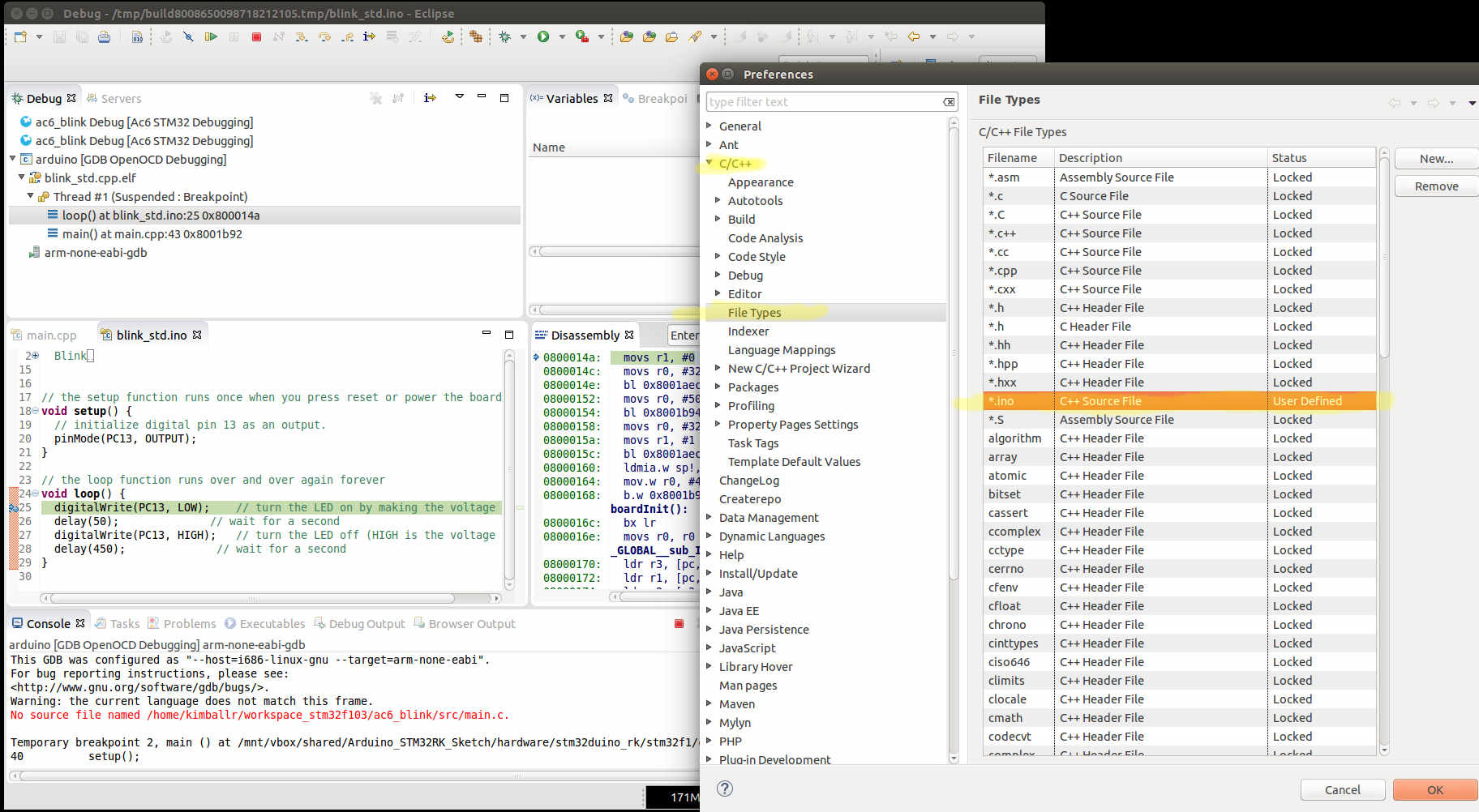Viewport: 1479px width, 812px height.
Task: Toggle folding of loop() at line 24
Action: tap(35, 494)
